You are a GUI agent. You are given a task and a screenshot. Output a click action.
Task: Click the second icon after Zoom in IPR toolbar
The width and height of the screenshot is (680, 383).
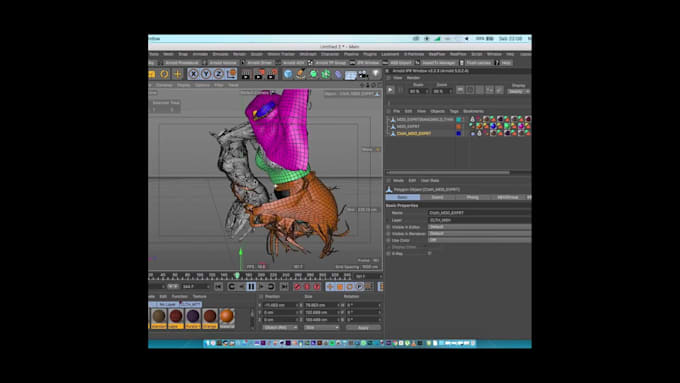470,90
